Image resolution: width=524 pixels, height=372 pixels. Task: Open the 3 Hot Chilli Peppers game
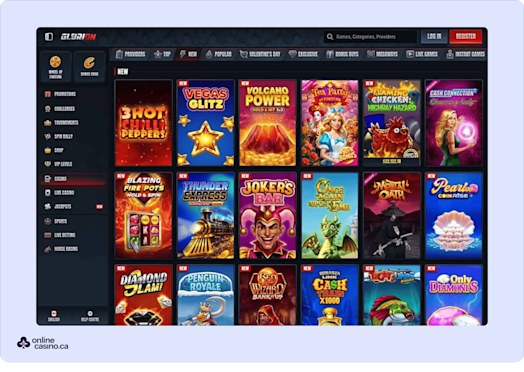coord(143,123)
